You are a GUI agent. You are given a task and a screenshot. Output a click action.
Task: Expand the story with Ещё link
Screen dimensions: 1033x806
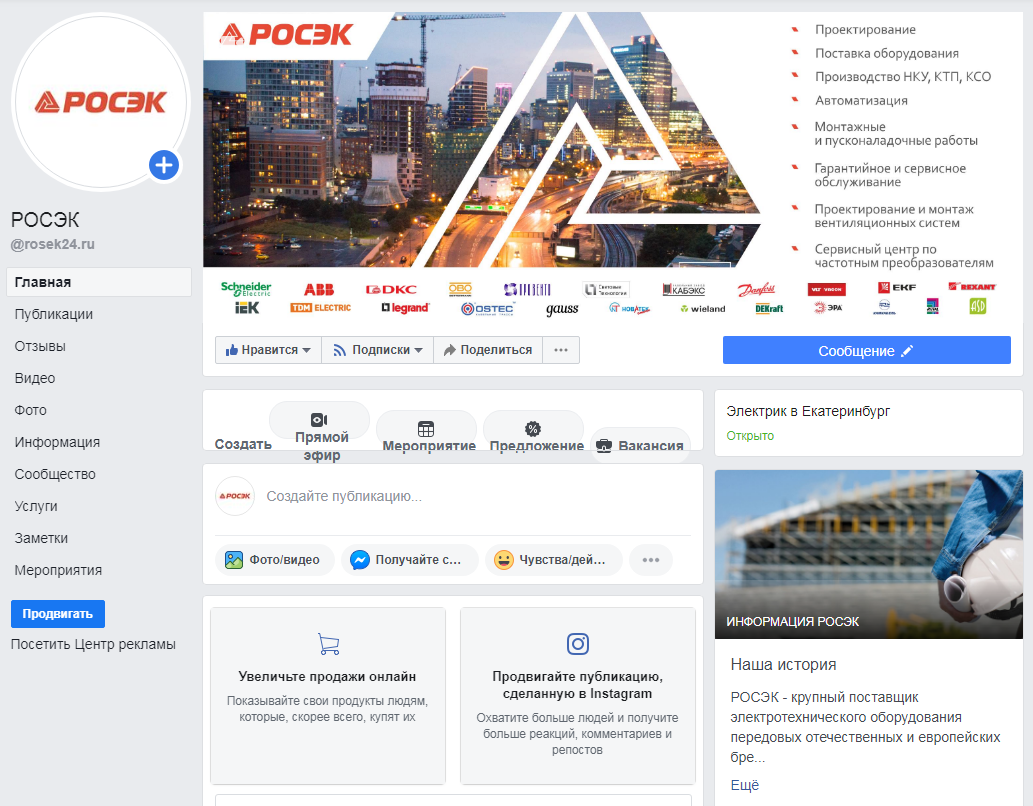744,786
